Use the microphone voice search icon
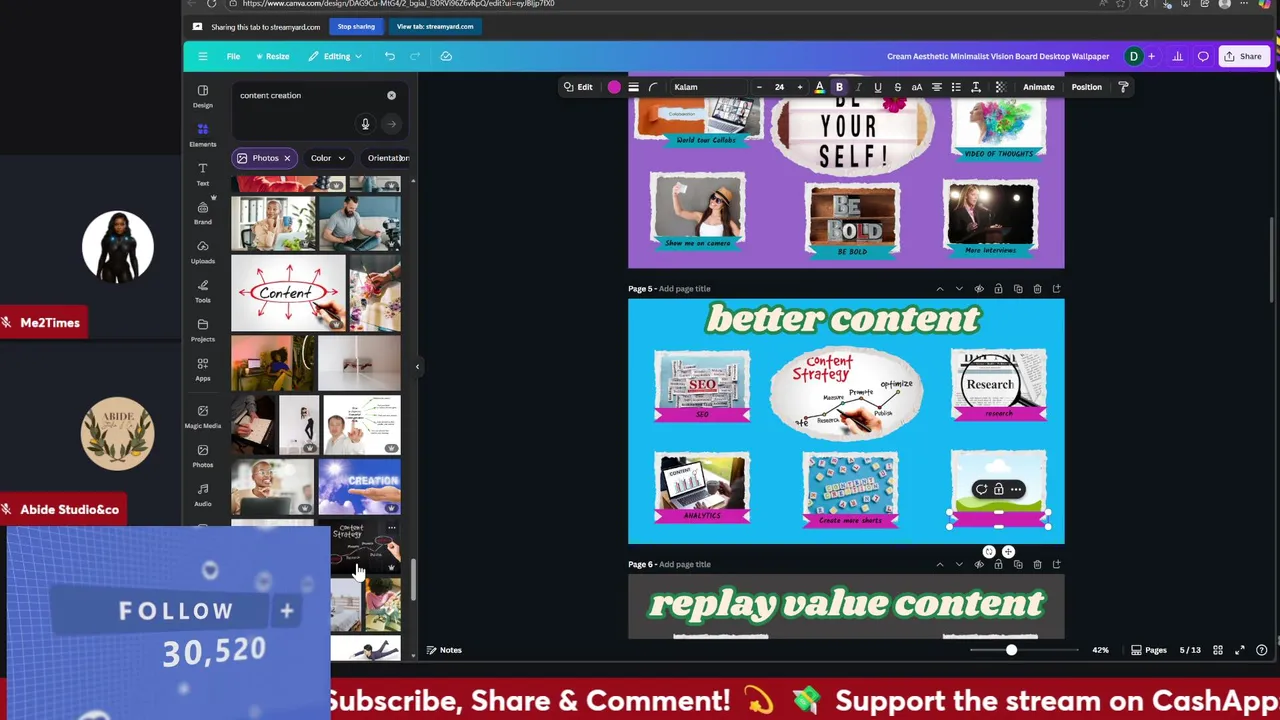The width and height of the screenshot is (1280, 720). [365, 124]
